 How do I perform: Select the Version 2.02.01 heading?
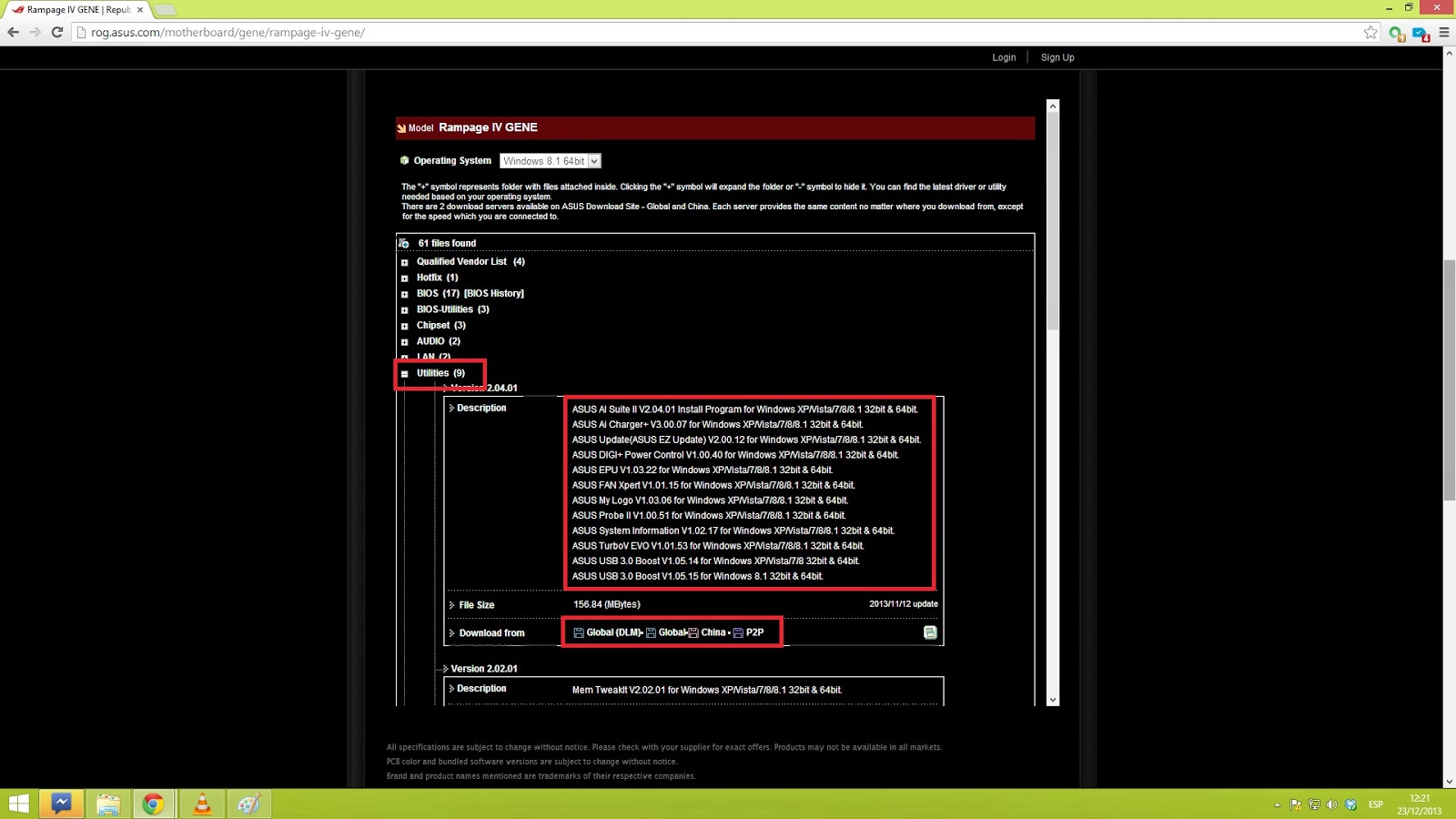(484, 669)
